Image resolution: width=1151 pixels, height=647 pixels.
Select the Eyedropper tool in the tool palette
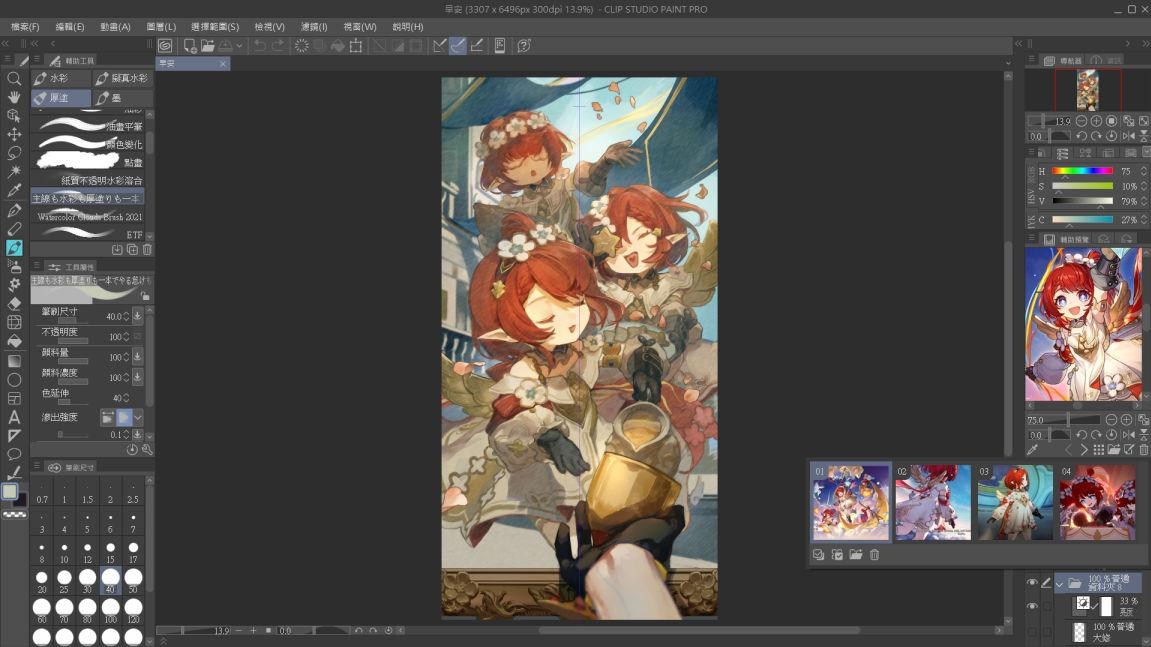[x=14, y=191]
